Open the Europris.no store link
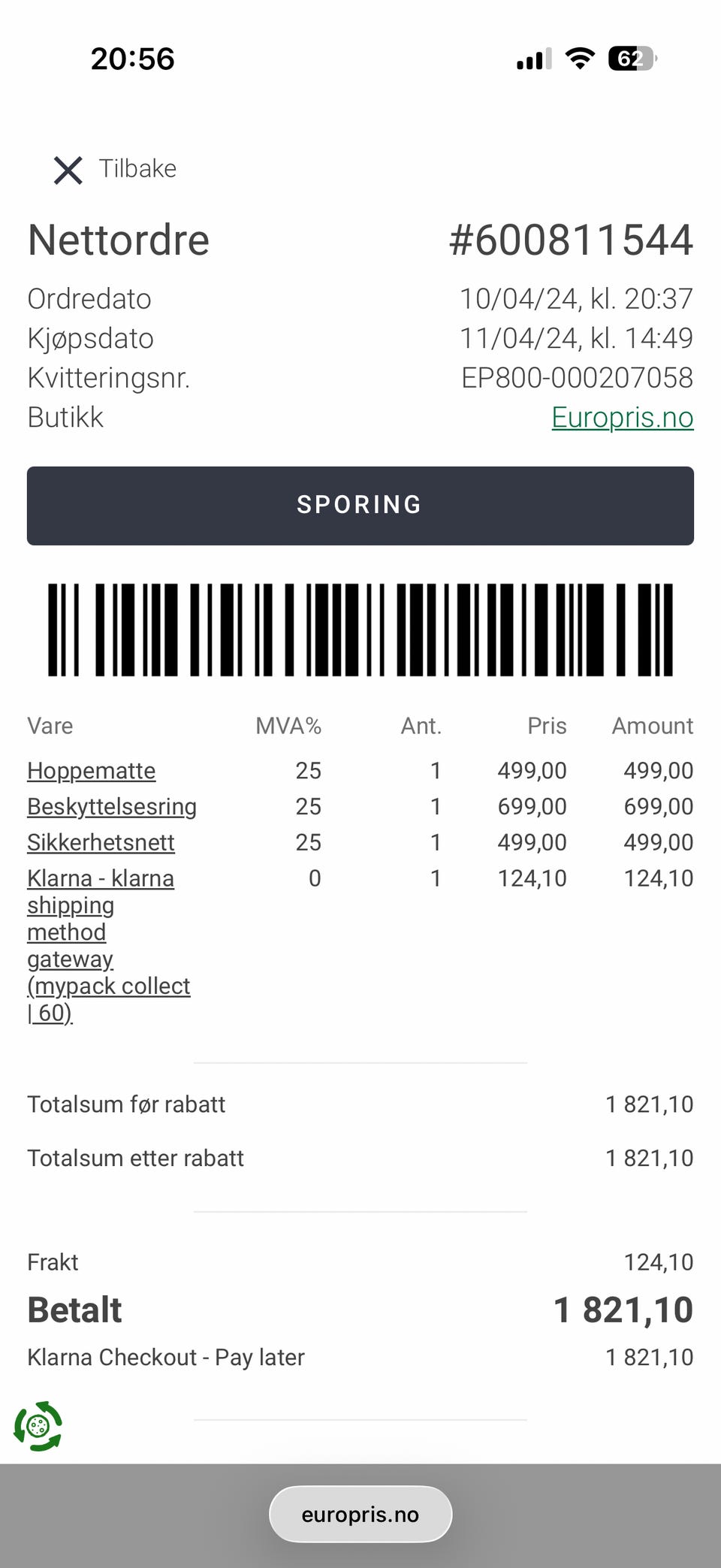The width and height of the screenshot is (721, 1568). (622, 417)
